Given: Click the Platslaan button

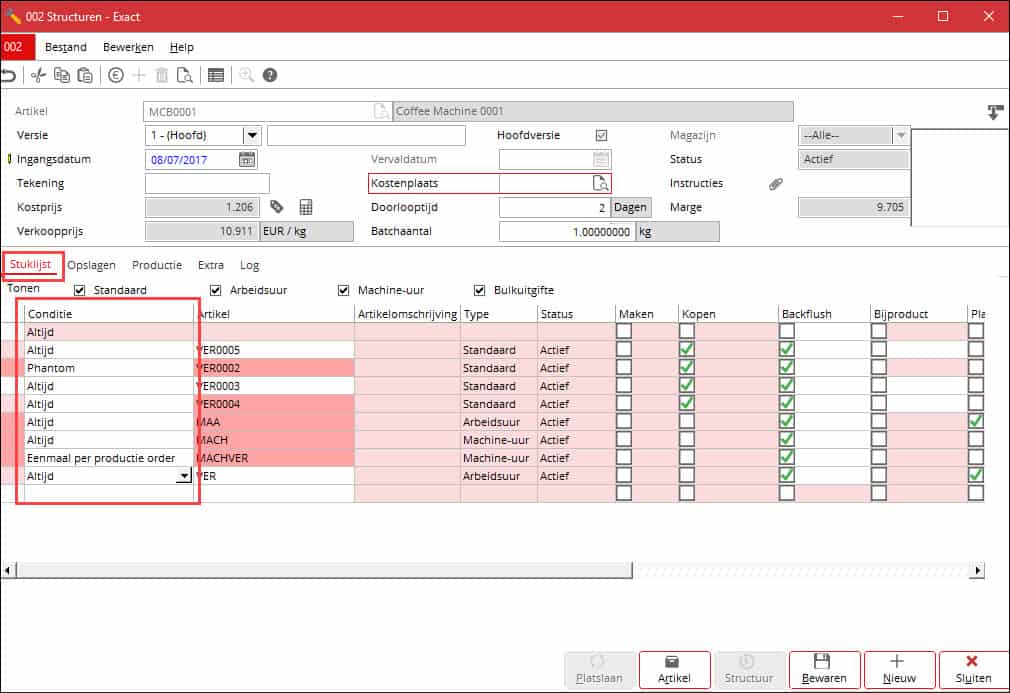Looking at the screenshot, I should coord(599,670).
